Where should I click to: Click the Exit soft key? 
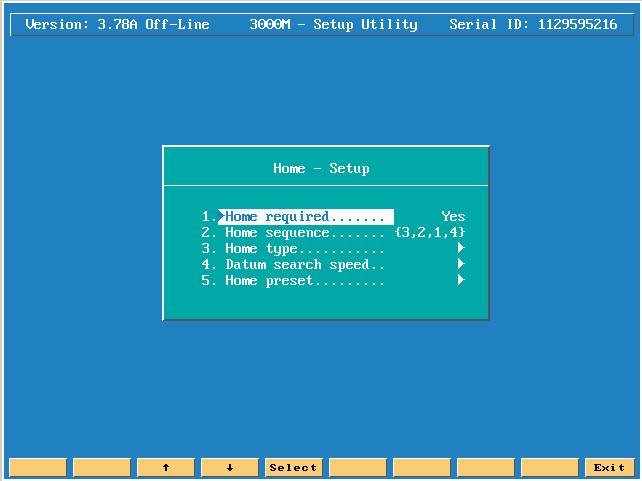coord(609,467)
